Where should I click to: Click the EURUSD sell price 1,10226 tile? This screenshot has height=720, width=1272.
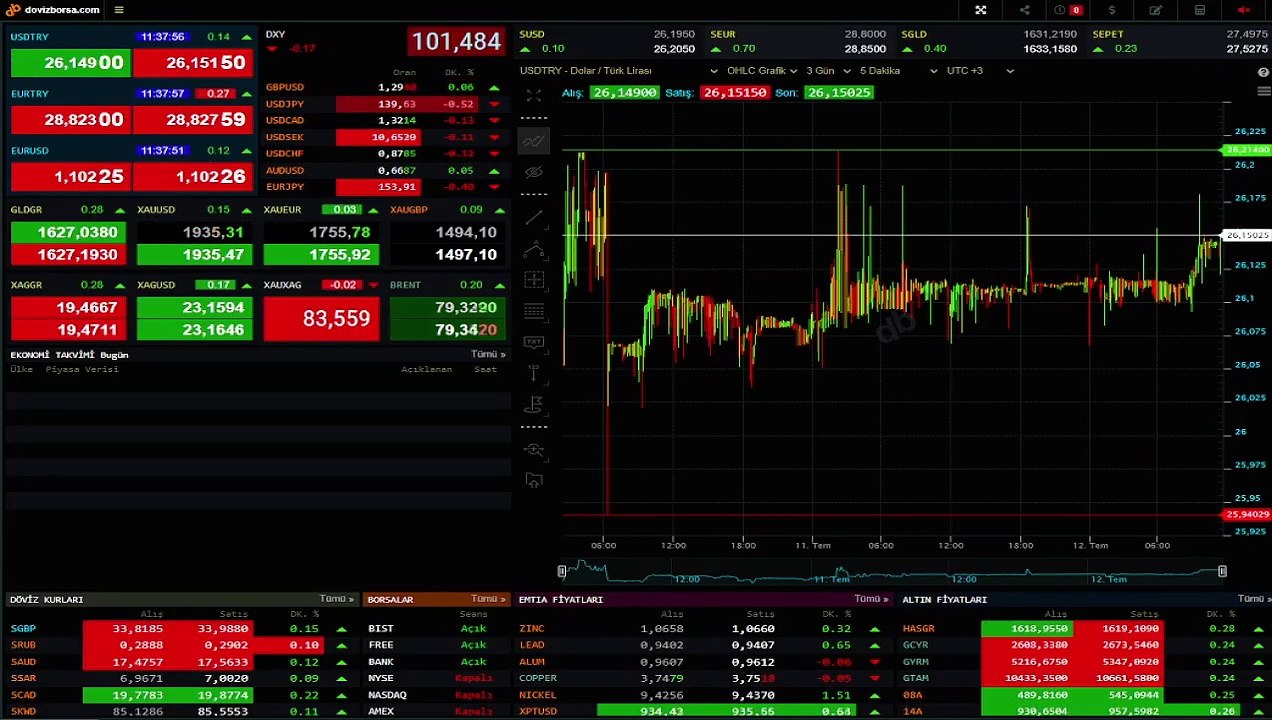coord(193,177)
